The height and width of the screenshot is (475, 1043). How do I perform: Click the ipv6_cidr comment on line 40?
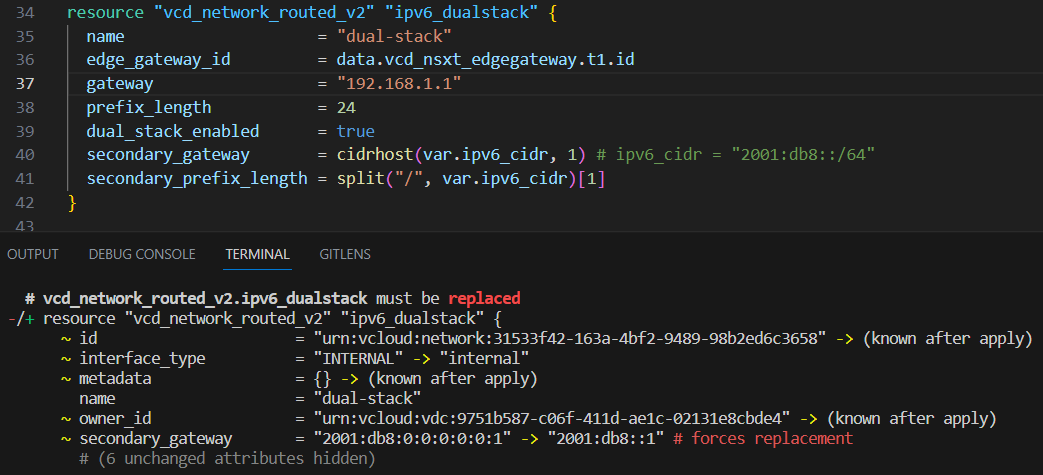pos(739,156)
